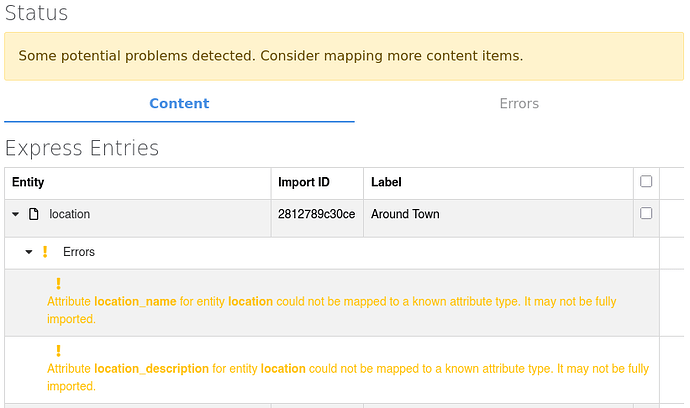The image size is (690, 408).
Task: Click the warning icon above the location_name message
Action: (x=59, y=284)
